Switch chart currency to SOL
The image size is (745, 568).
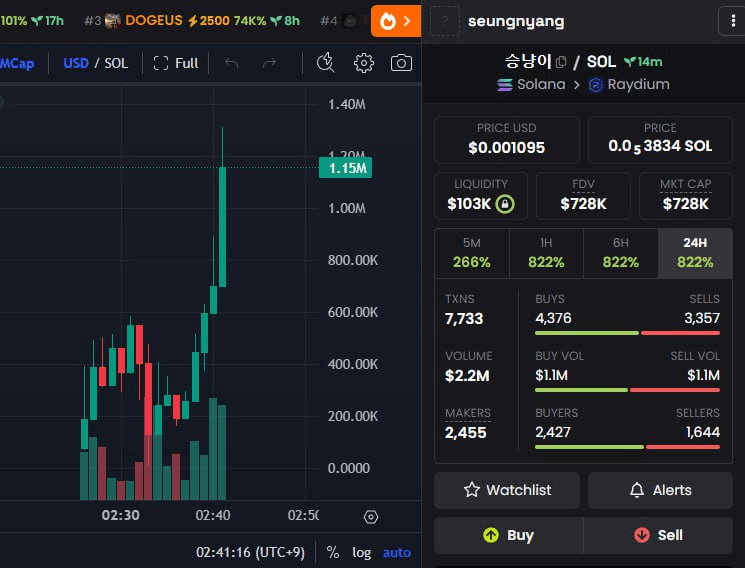point(116,63)
